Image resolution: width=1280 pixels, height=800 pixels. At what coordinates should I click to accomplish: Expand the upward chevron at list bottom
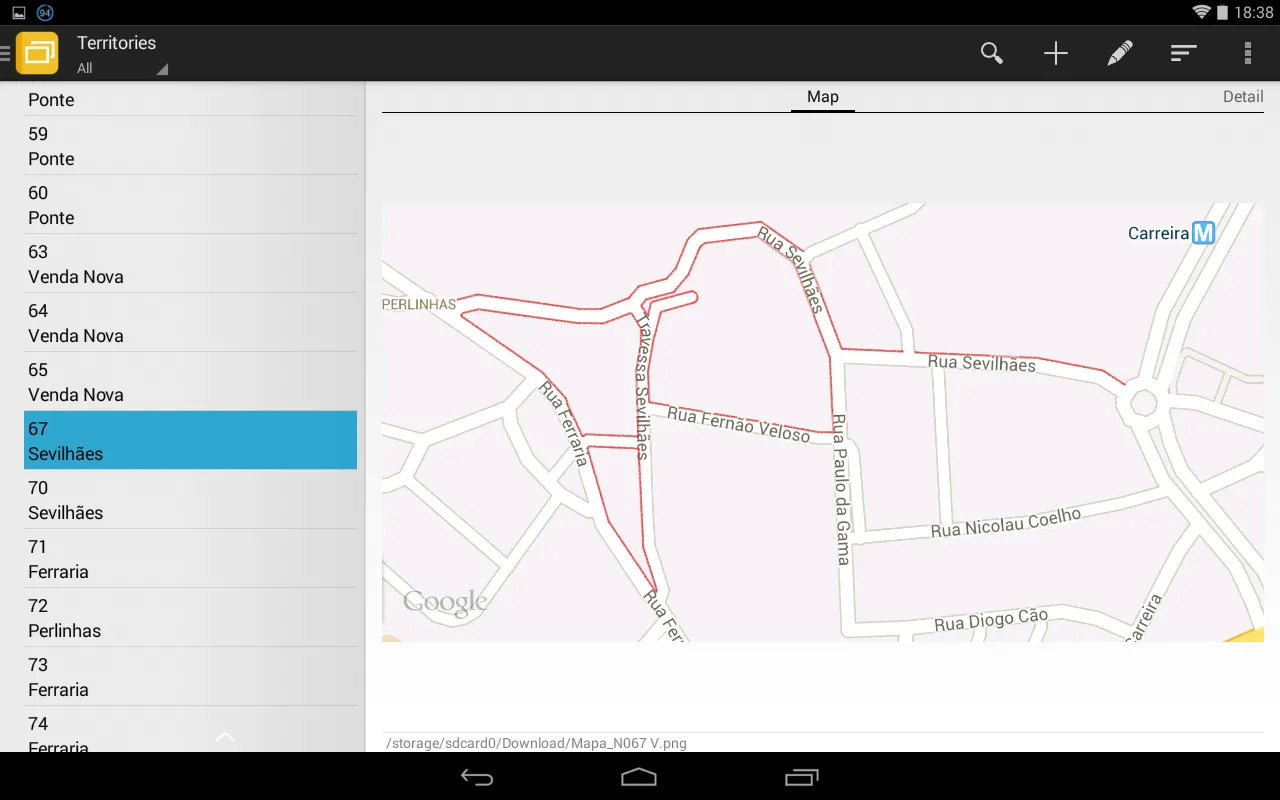click(225, 737)
